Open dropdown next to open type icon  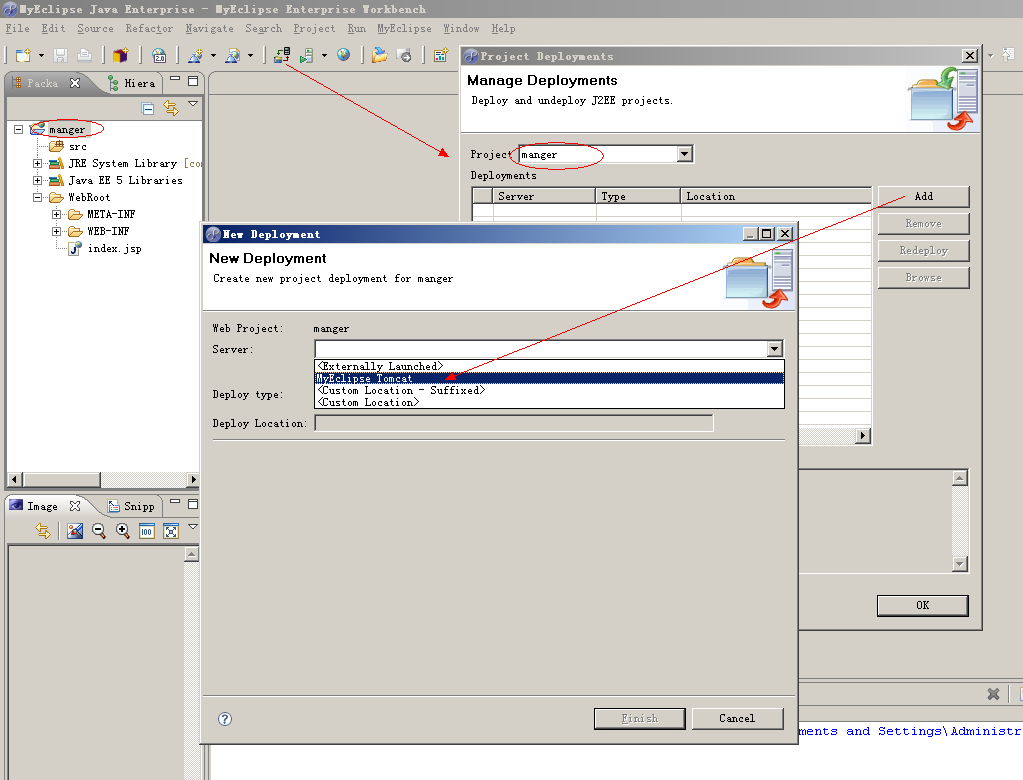(251, 55)
